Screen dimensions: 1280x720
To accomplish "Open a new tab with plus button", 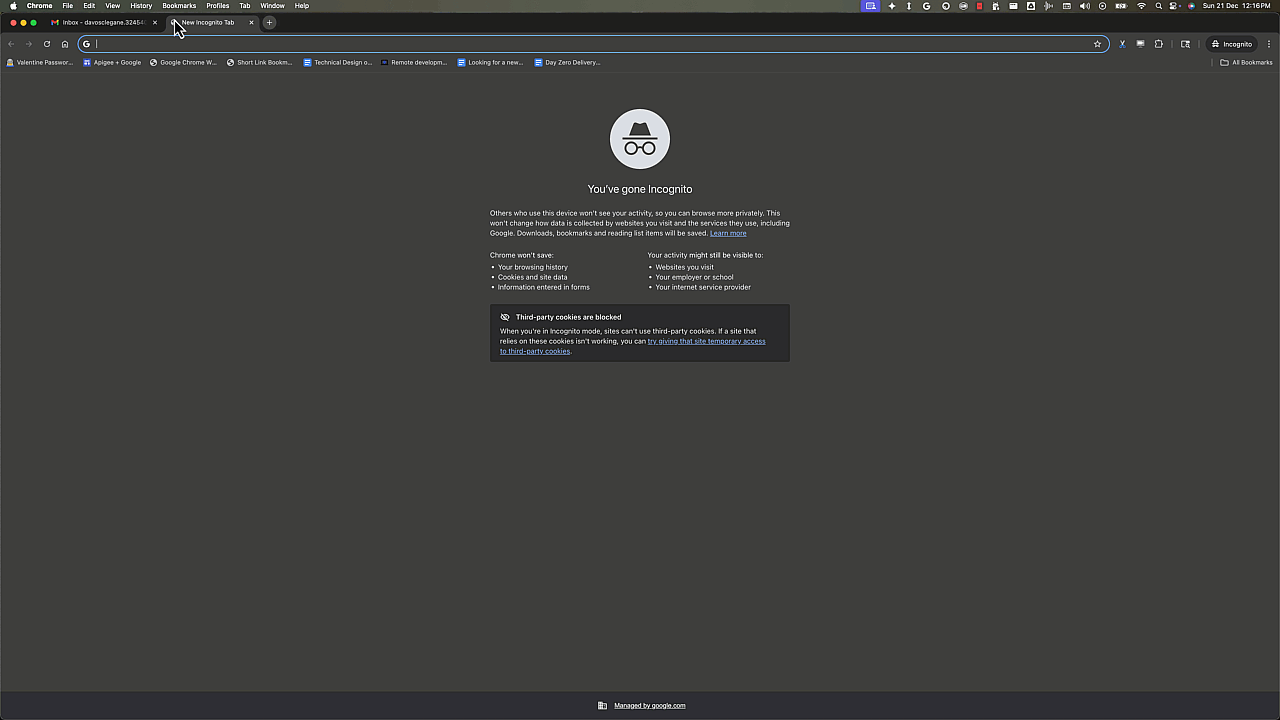I will 269,22.
